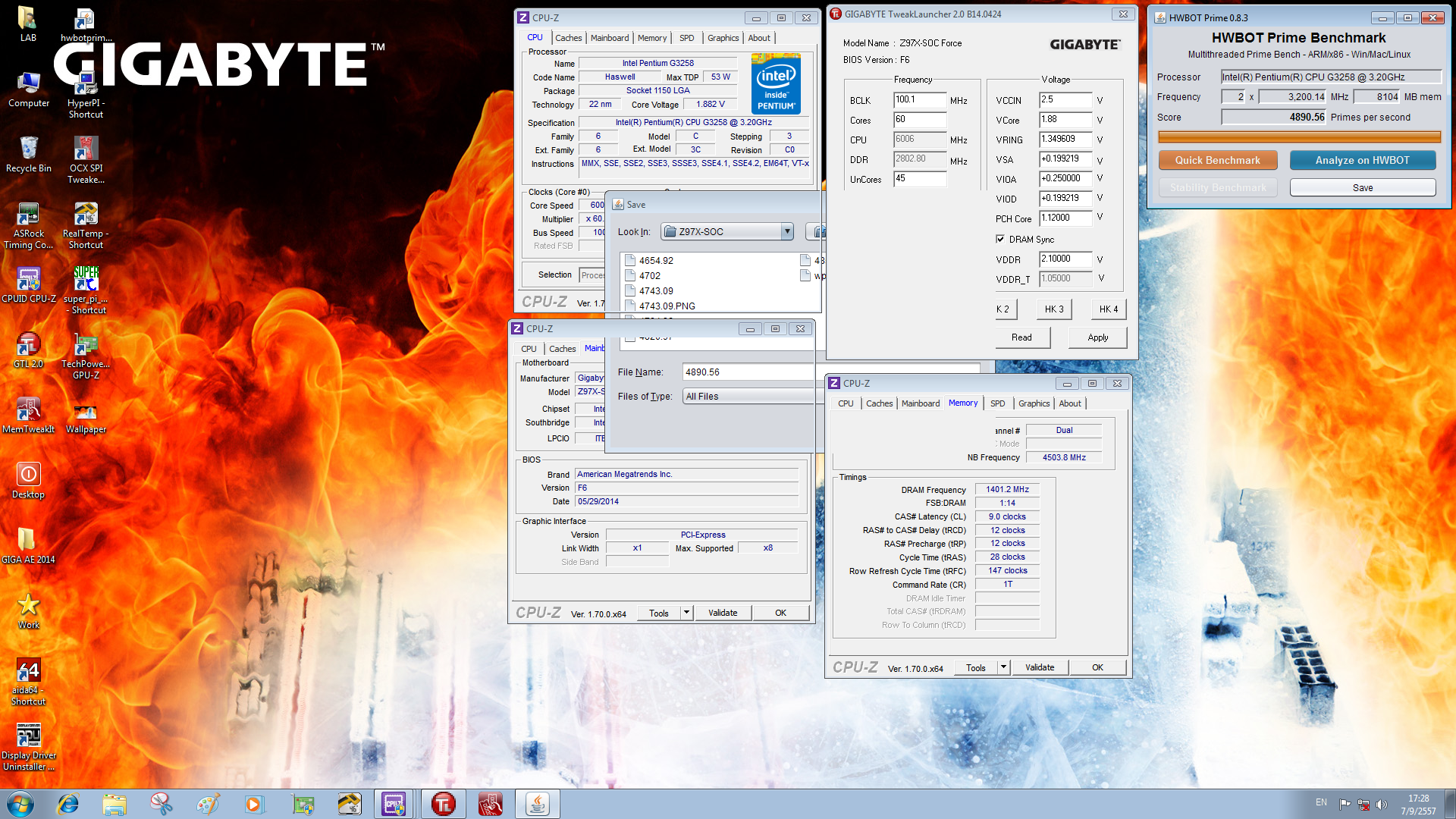Toggle the DRAM Sync checkbox

(1000, 239)
